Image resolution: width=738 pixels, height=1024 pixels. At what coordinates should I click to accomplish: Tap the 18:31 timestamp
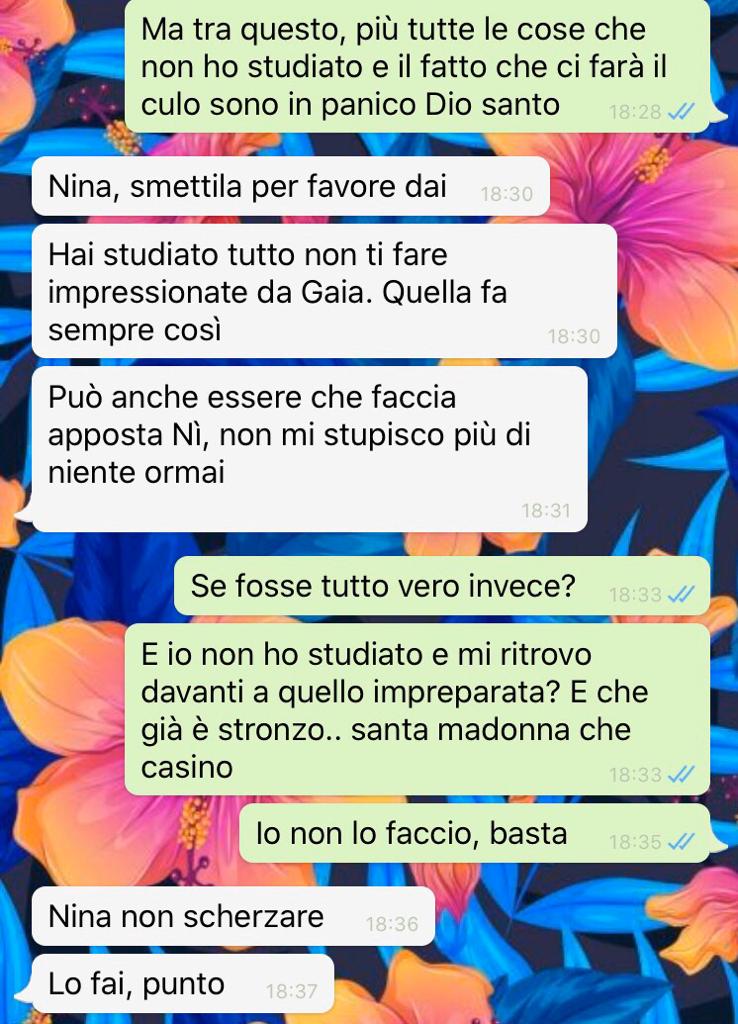click(546, 511)
